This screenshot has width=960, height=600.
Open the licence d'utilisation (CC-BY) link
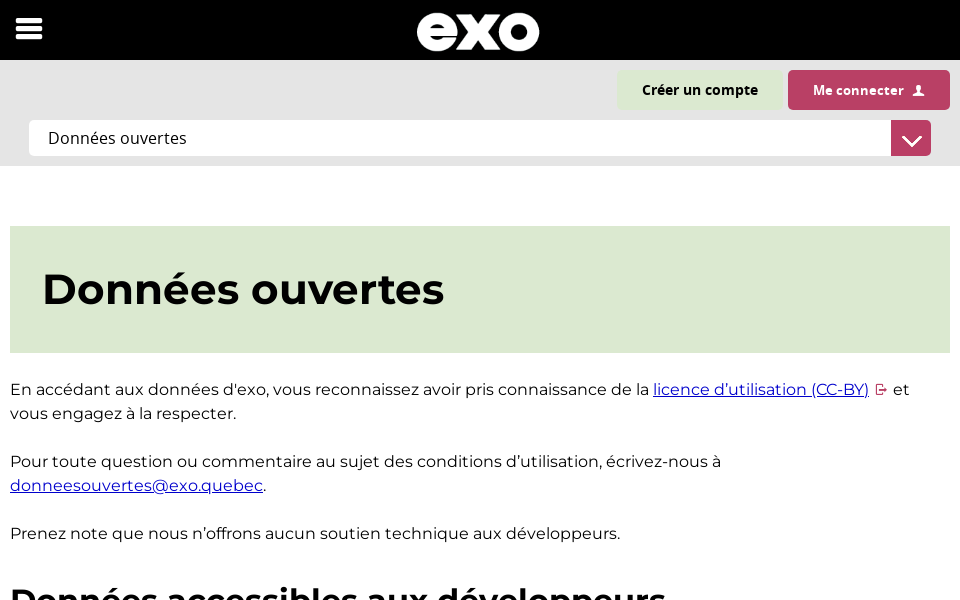tap(760, 390)
